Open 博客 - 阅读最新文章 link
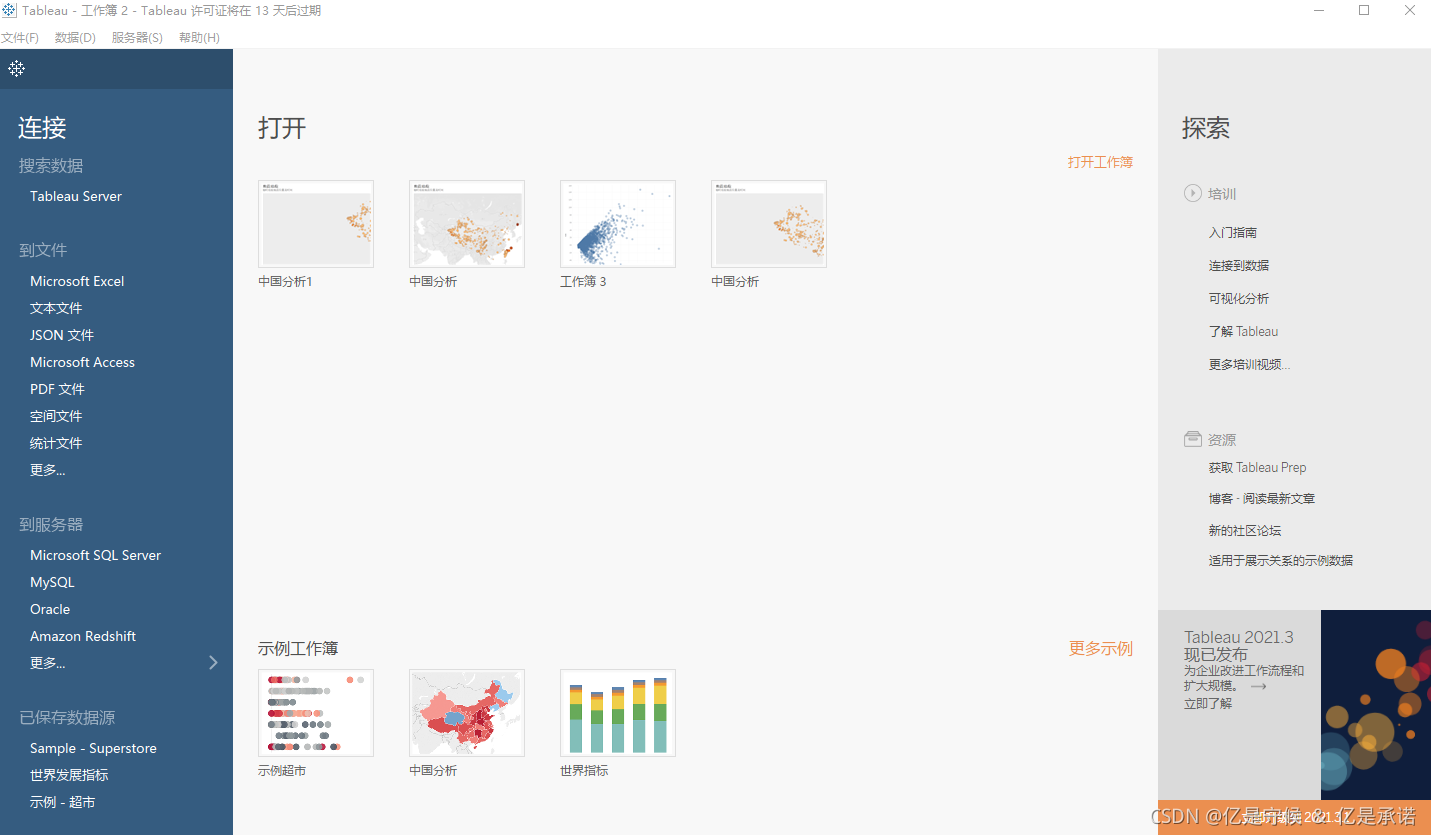Image resolution: width=1431 pixels, height=835 pixels. [1261, 499]
